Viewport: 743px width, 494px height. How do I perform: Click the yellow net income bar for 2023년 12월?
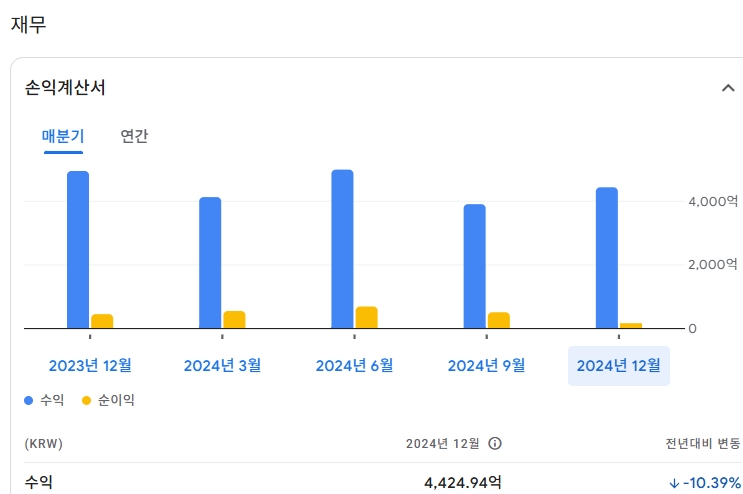click(x=102, y=321)
